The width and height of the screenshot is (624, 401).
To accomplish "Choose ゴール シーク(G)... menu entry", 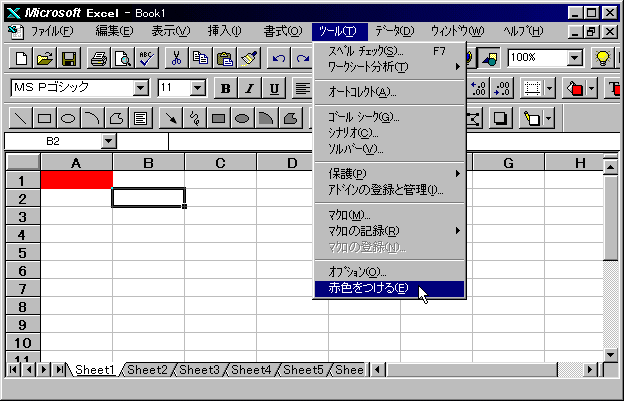I will pos(389,117).
